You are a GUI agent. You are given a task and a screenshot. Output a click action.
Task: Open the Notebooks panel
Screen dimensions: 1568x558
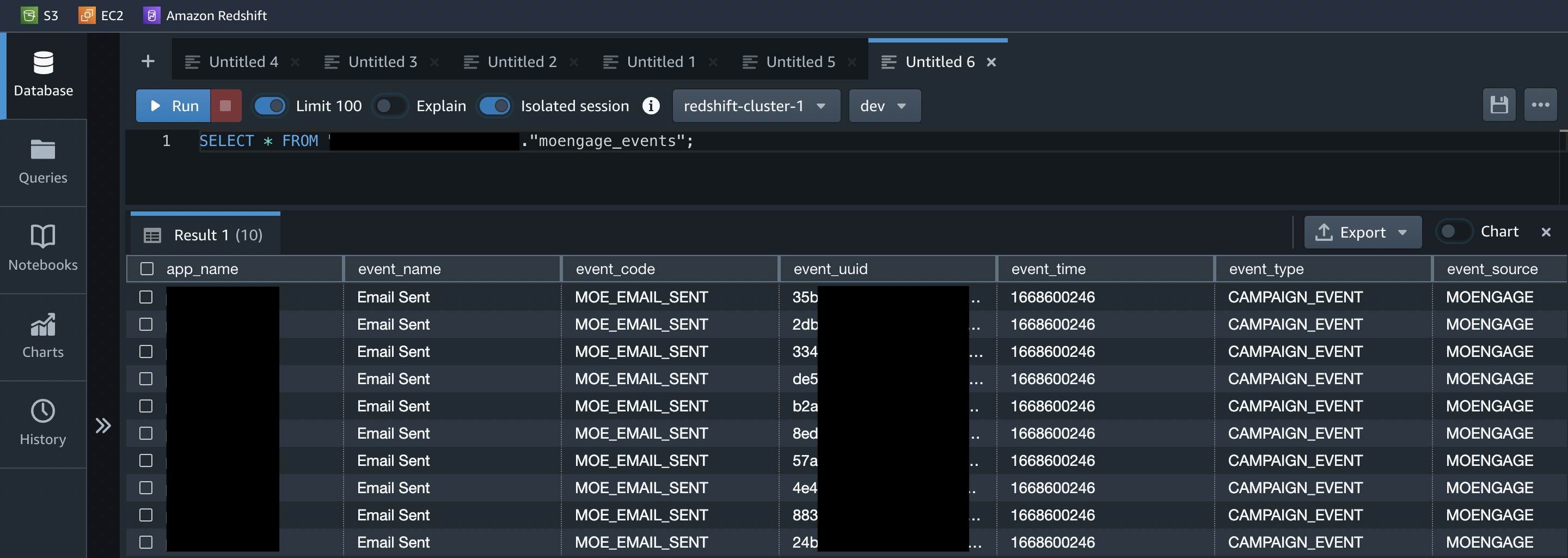tap(42, 247)
